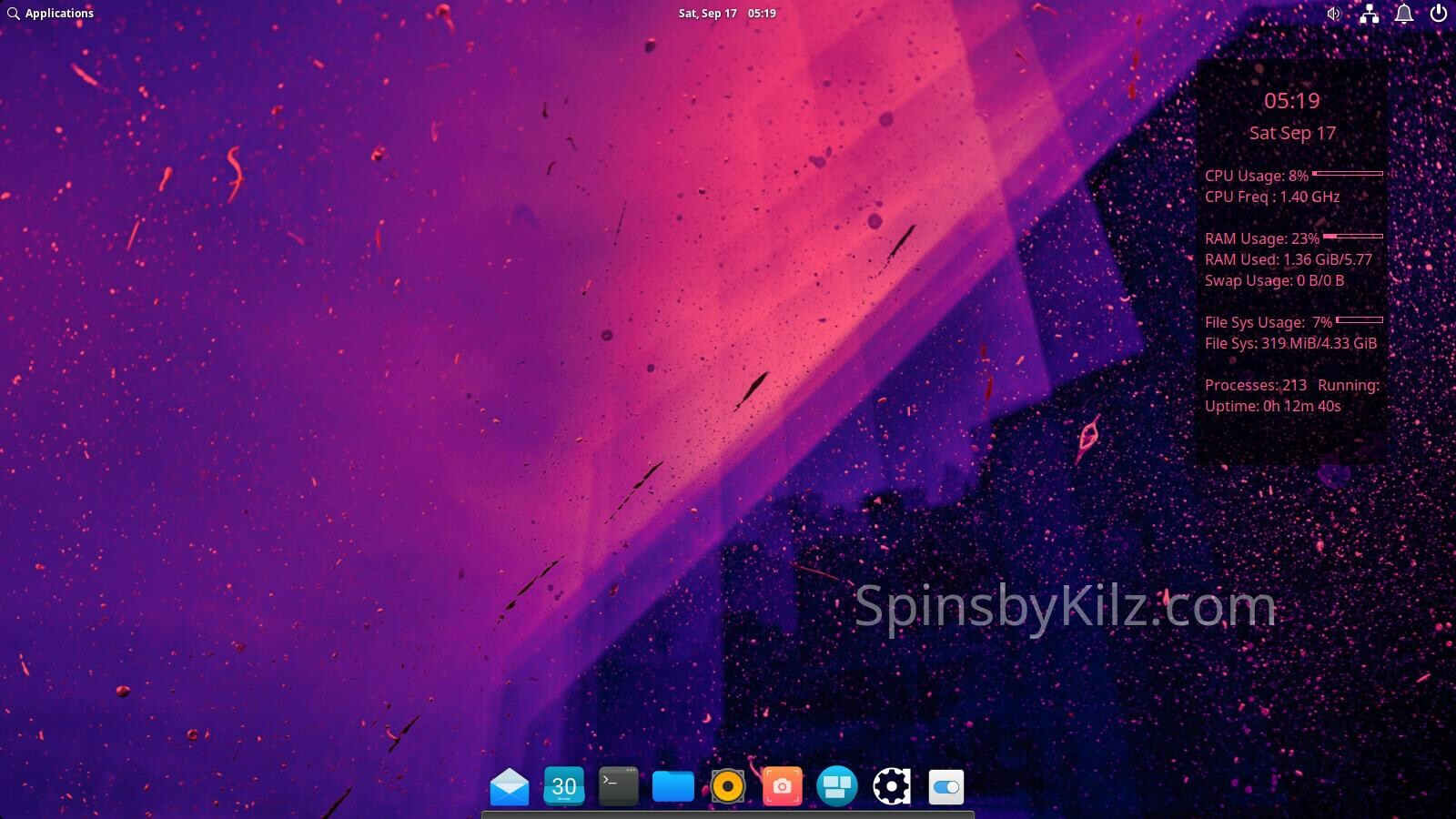
Task: Click the large 05:19 clock in widget
Action: pyautogui.click(x=1292, y=101)
